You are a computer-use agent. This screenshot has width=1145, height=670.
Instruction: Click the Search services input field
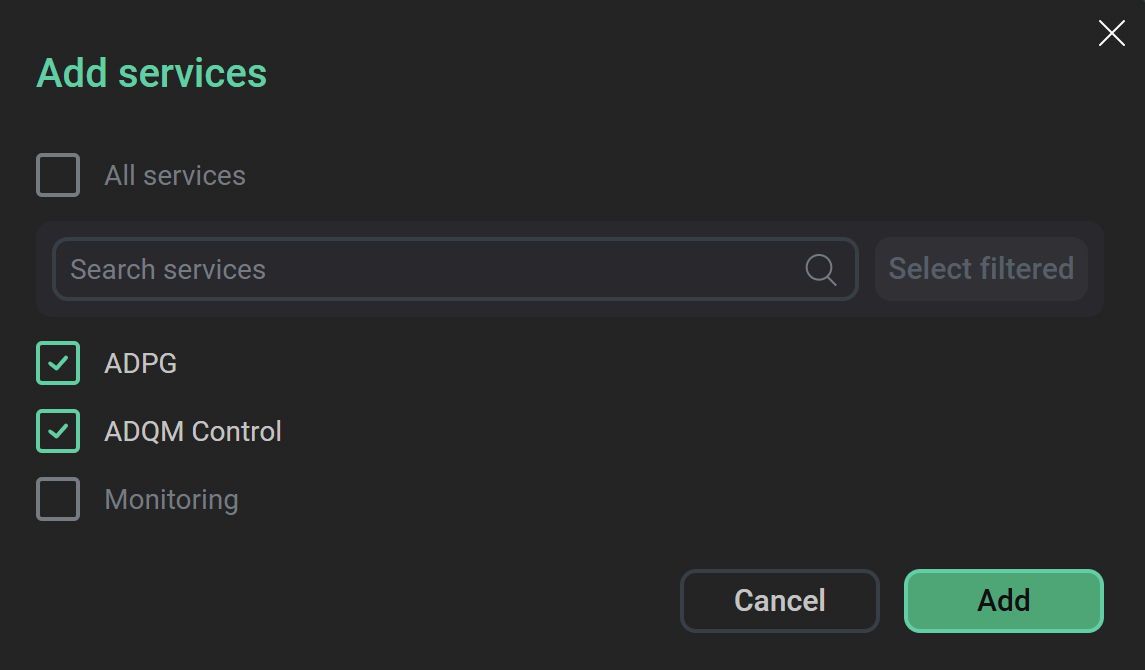point(400,268)
